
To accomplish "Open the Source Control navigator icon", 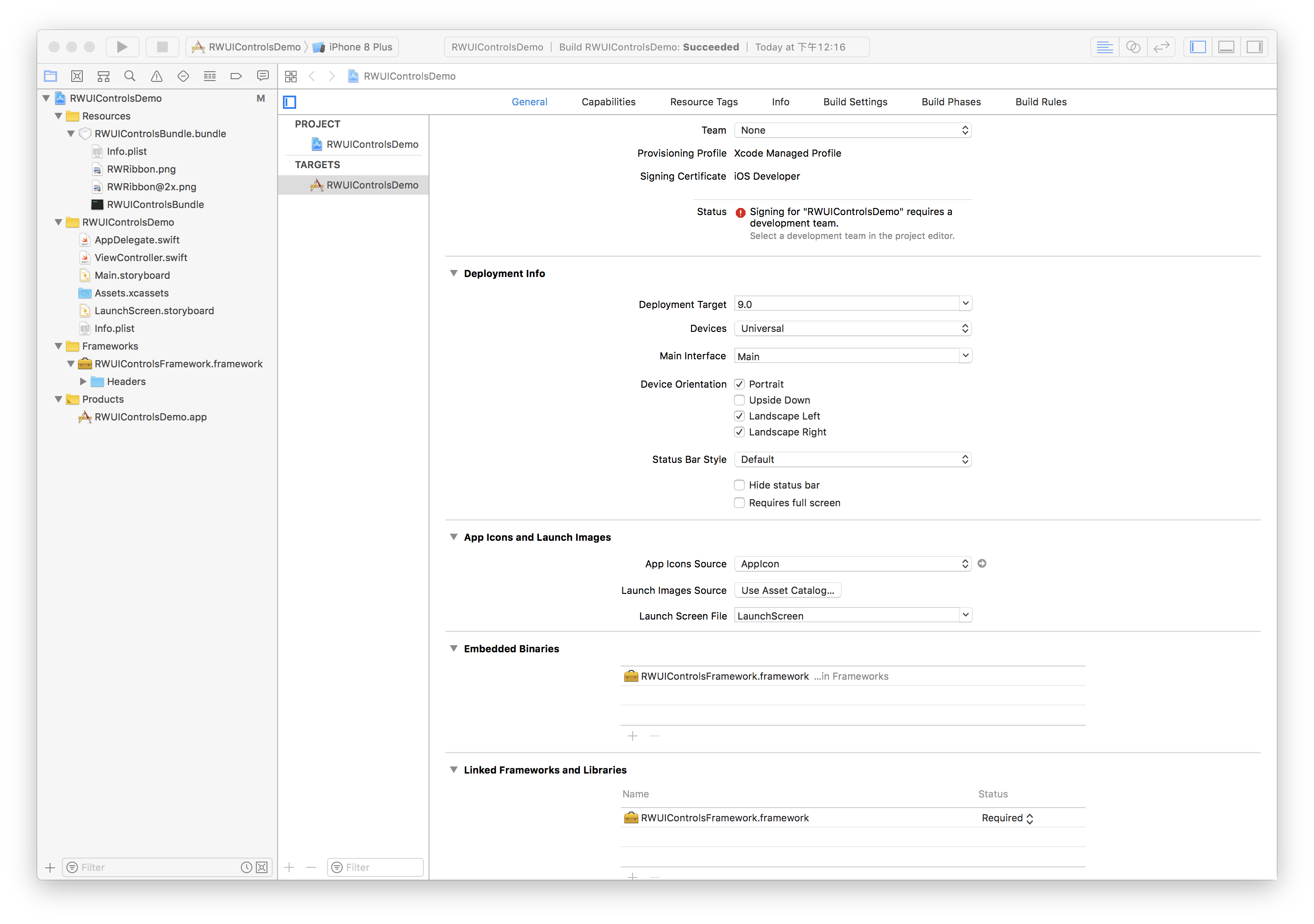I will pos(77,76).
